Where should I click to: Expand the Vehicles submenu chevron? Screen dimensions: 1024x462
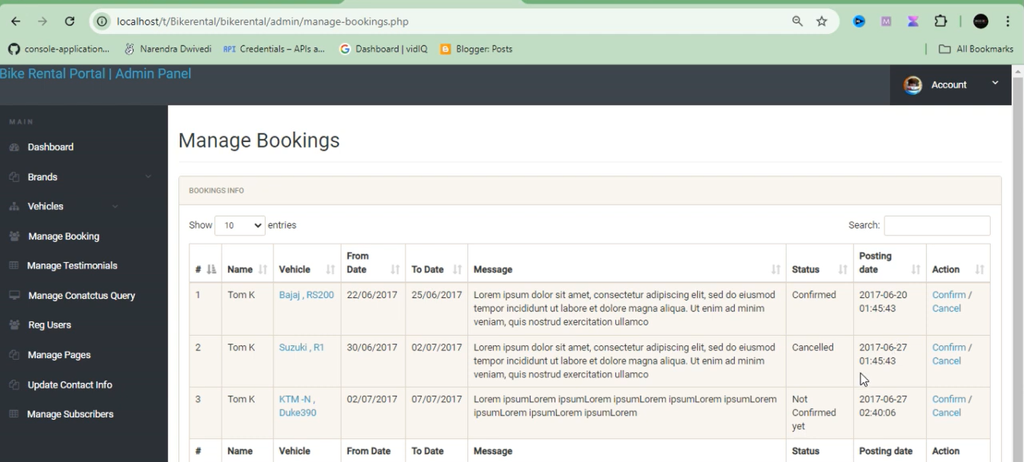(x=115, y=206)
